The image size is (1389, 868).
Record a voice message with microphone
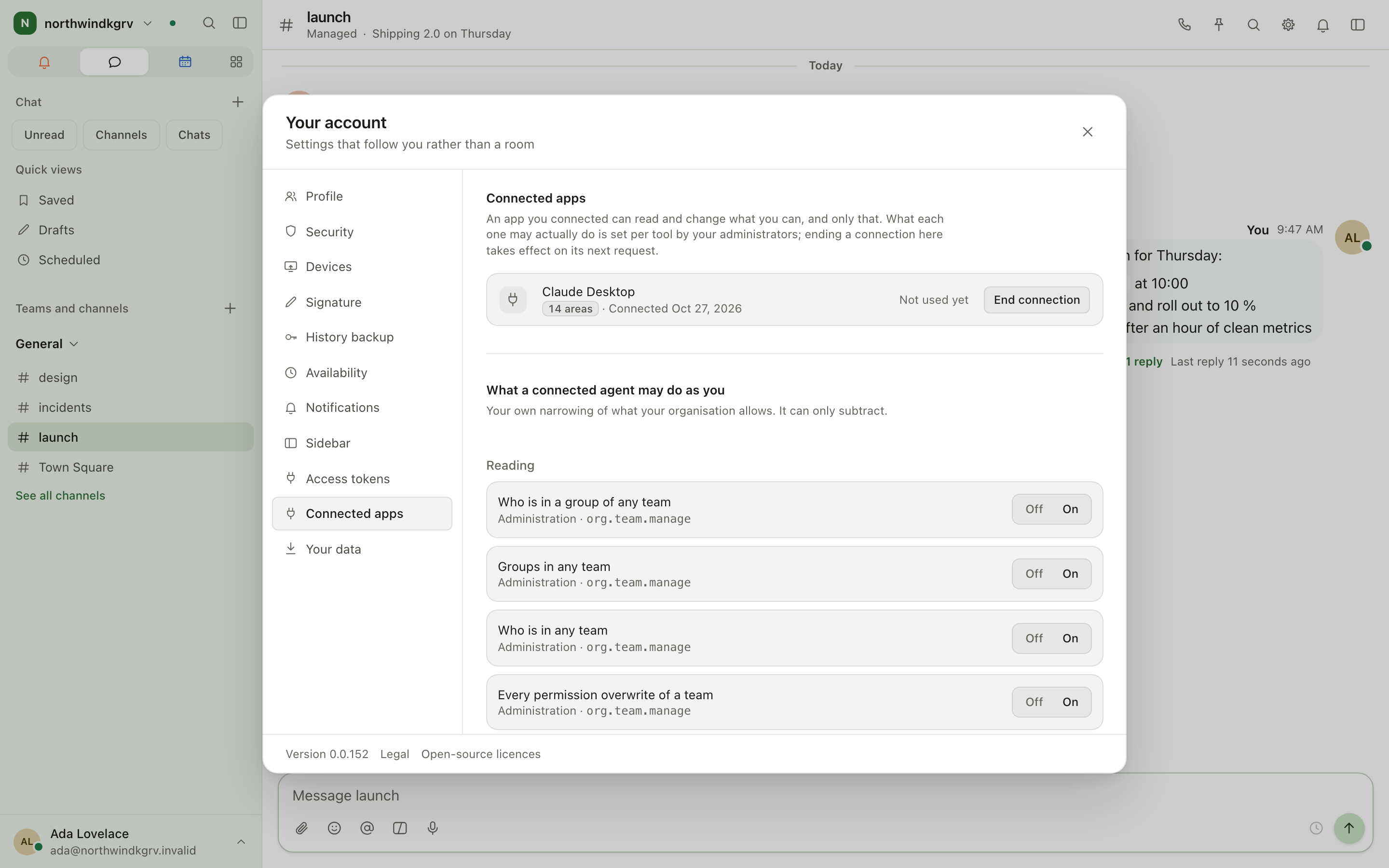point(433,828)
